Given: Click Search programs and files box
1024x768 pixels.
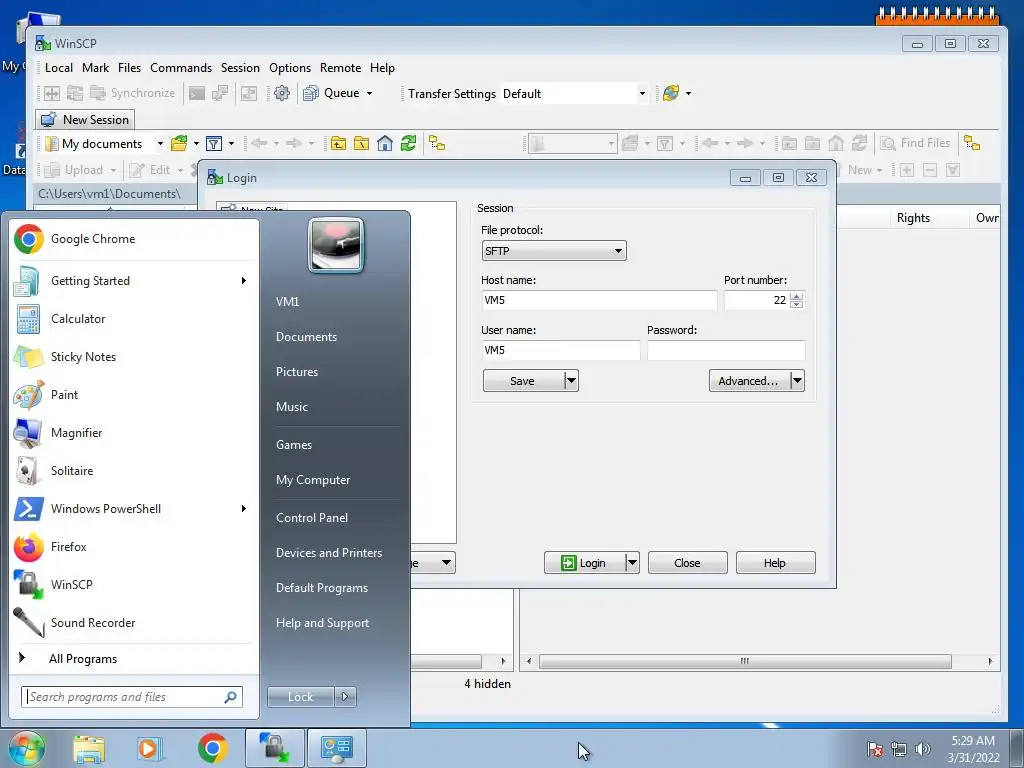Looking at the screenshot, I should (132, 697).
